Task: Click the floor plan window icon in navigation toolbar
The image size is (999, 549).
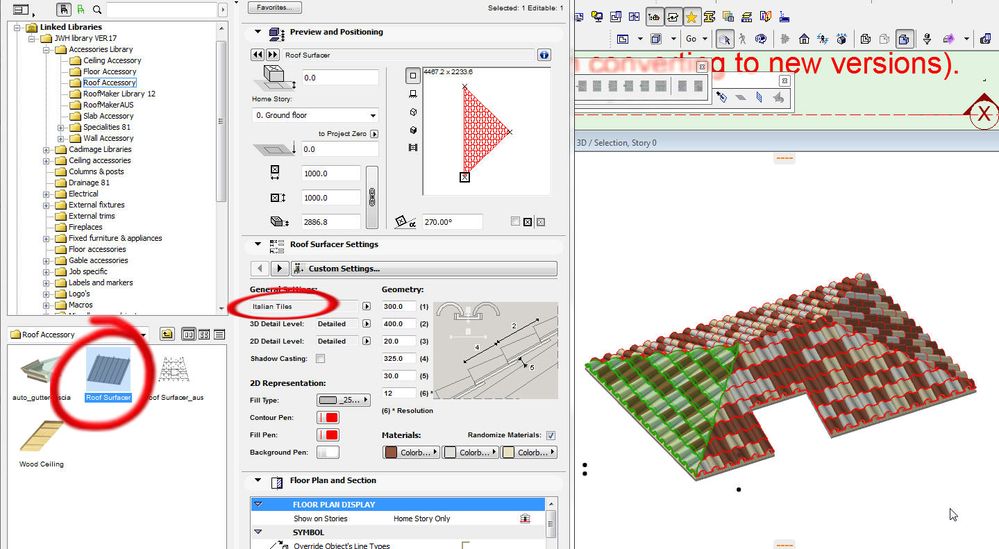Action: (622, 39)
